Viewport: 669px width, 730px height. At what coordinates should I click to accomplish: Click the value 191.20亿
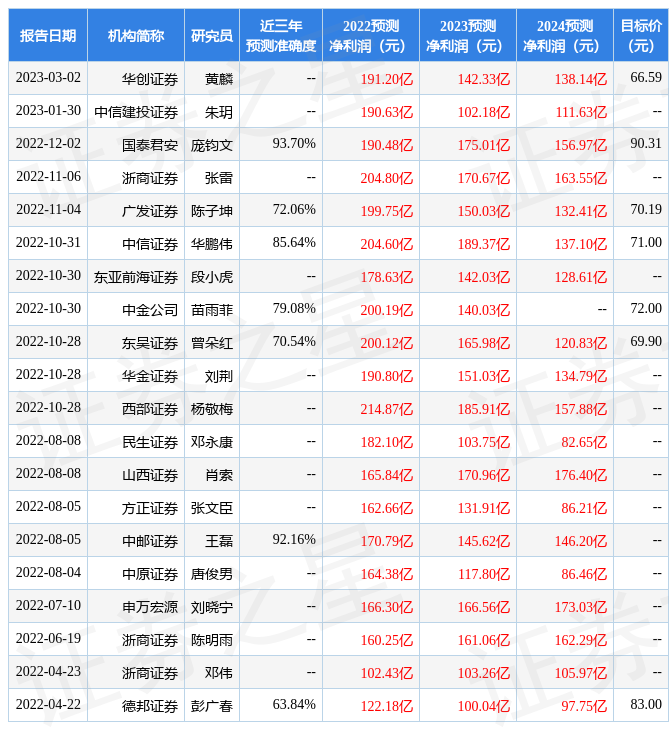tap(387, 79)
